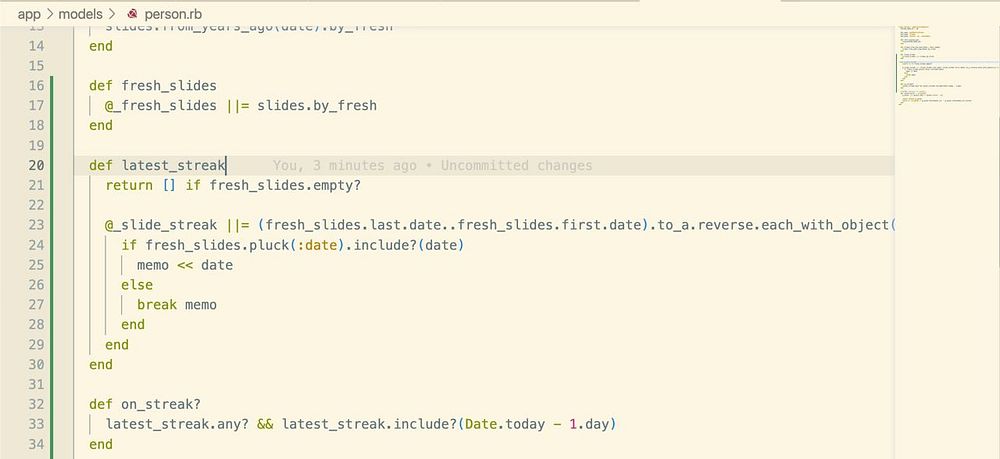Screen dimensions: 1000x459
Task: Select person.rb in the breadcrumb path
Action: (173, 15)
